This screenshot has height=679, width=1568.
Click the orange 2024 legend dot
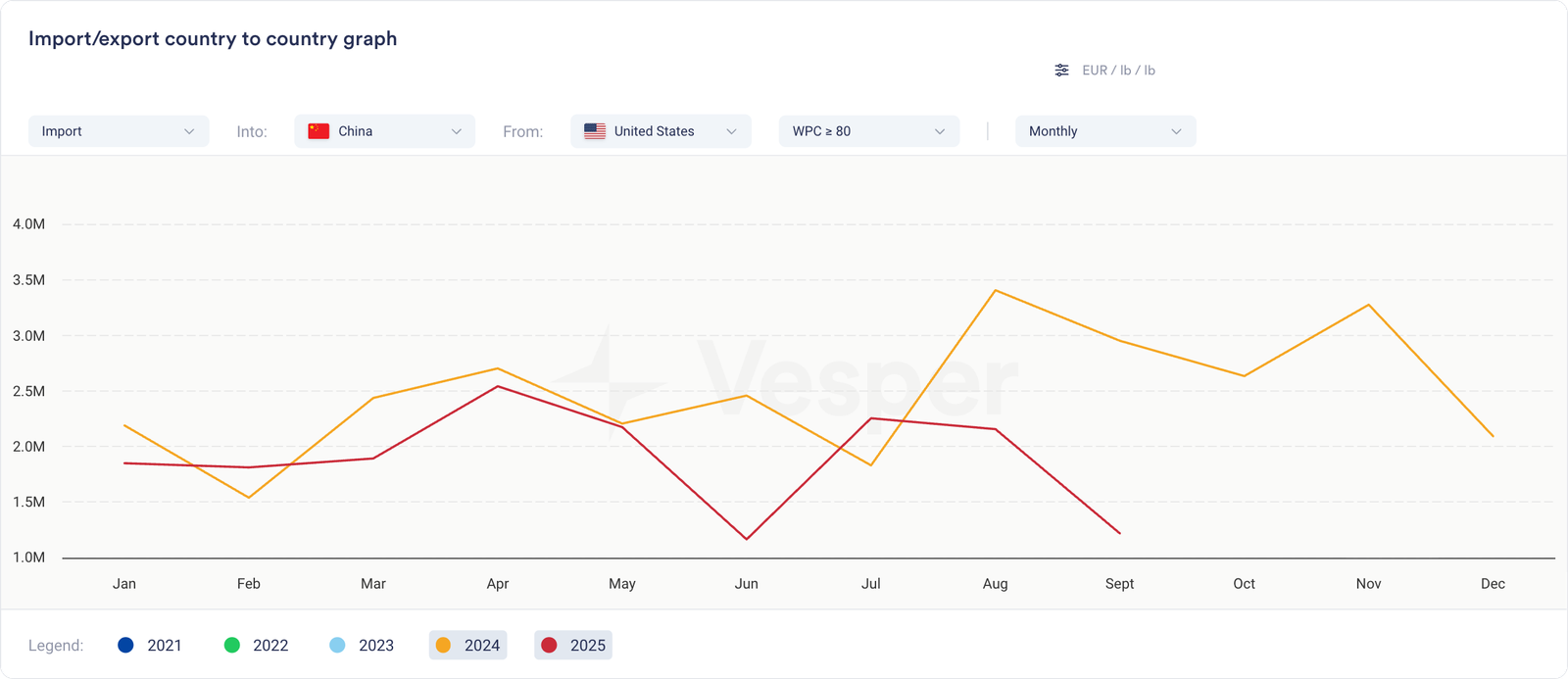click(x=443, y=645)
